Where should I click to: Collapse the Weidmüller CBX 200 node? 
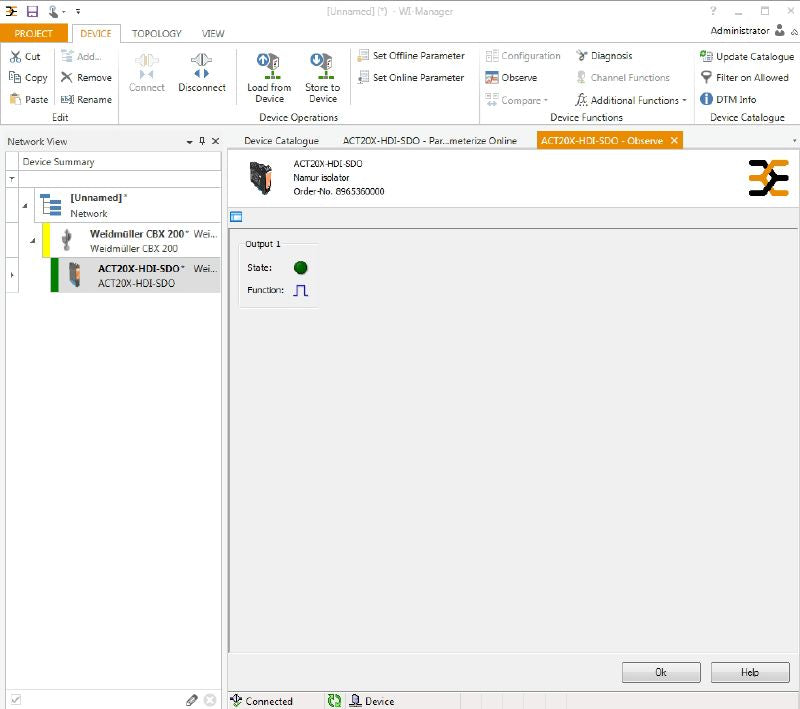tap(33, 241)
